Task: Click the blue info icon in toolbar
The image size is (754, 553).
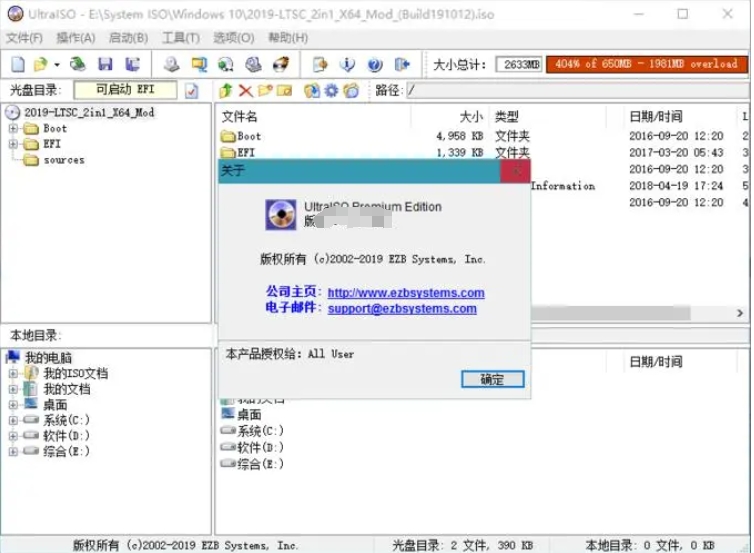Action: point(347,64)
